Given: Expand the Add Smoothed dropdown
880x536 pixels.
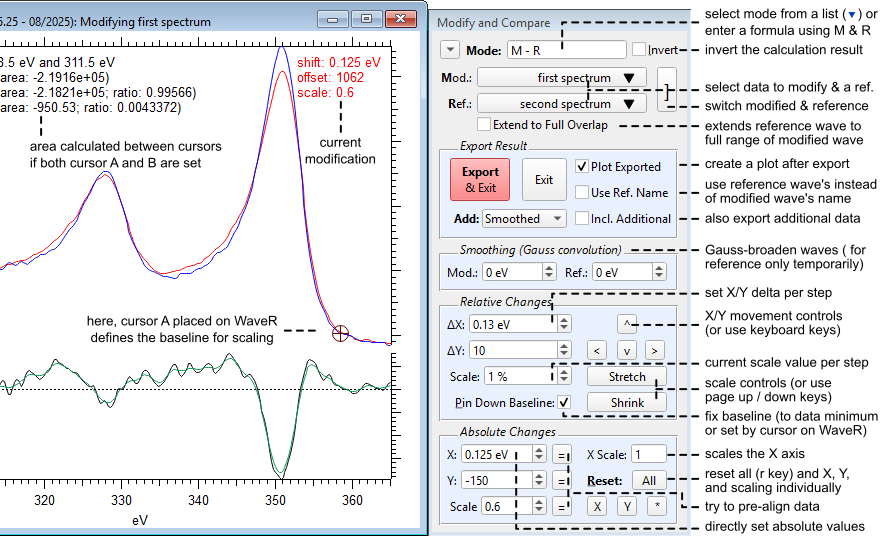Looking at the screenshot, I should coord(524,218).
